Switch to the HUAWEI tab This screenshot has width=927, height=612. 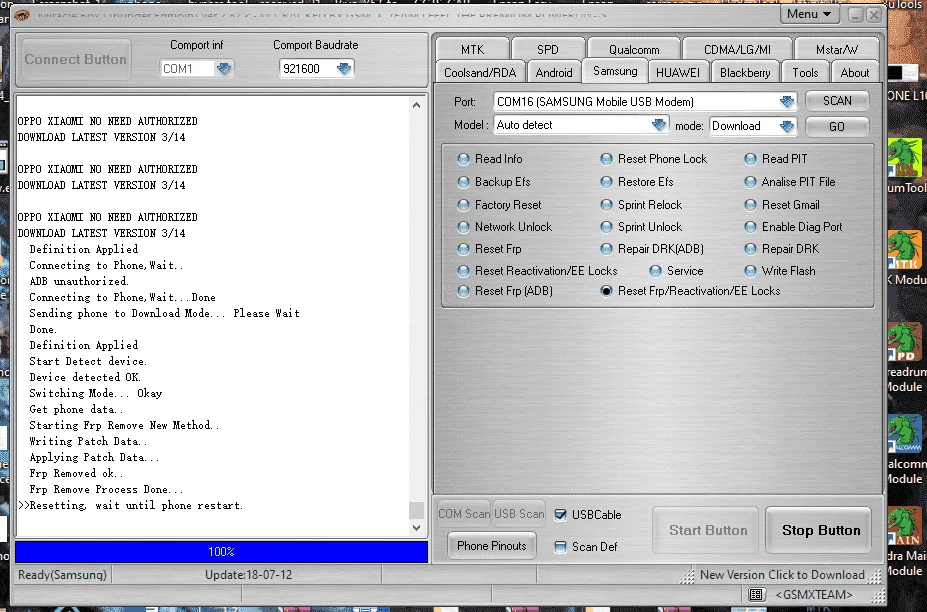678,73
